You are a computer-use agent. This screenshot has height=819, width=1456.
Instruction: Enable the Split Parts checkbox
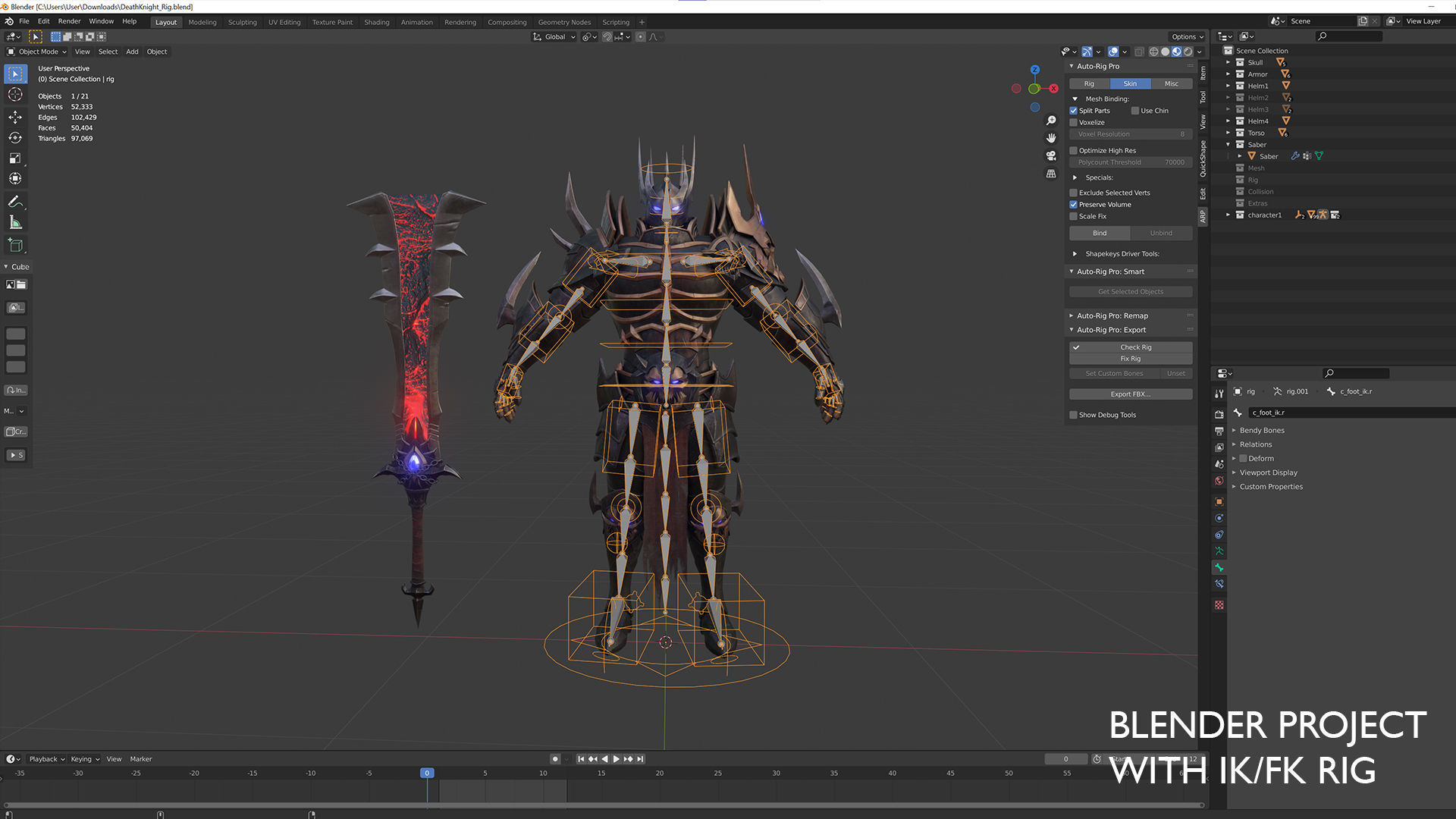tap(1073, 111)
